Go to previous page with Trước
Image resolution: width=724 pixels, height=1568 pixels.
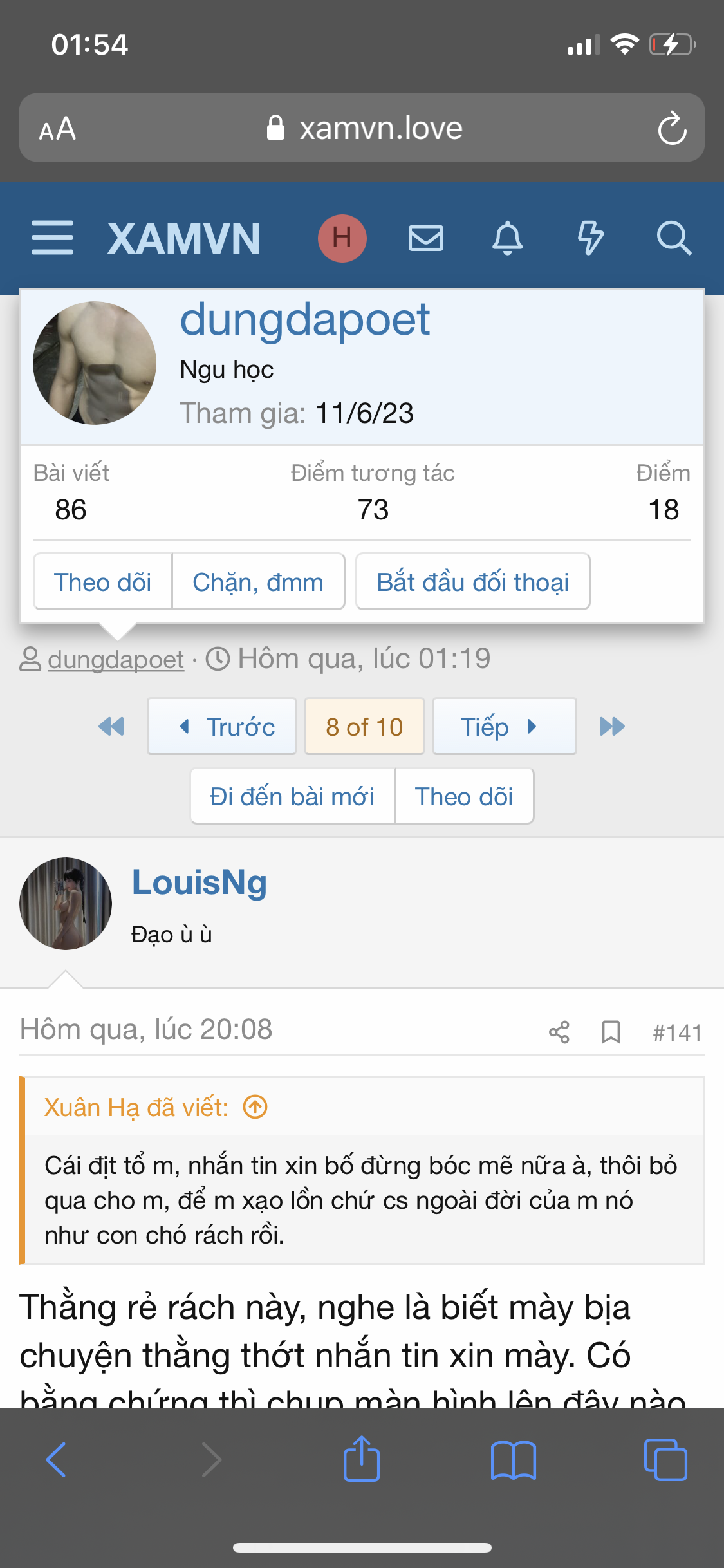pyautogui.click(x=222, y=727)
